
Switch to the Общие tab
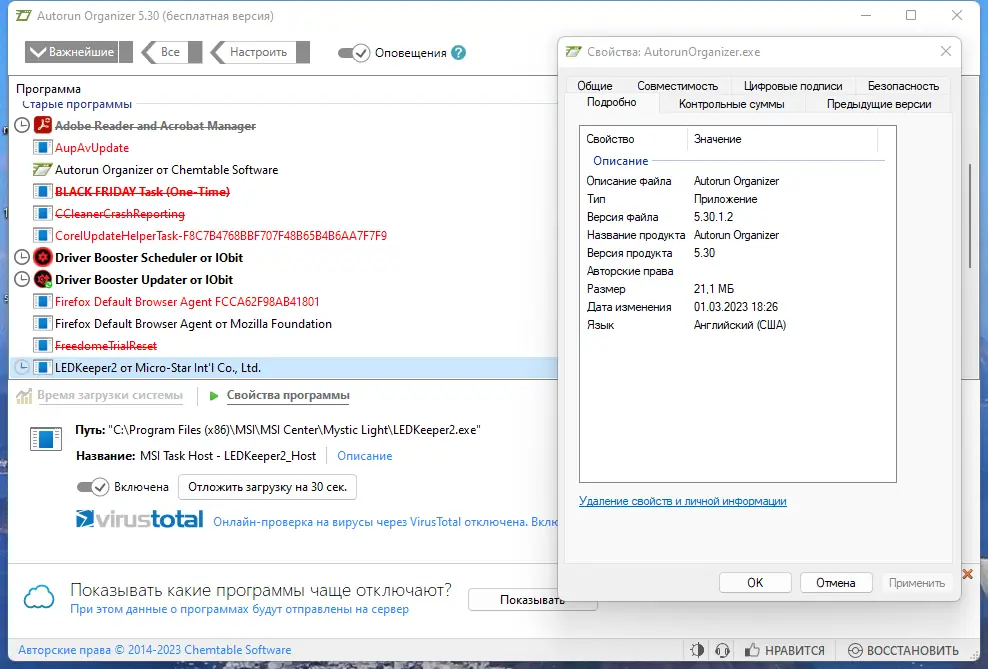click(594, 86)
